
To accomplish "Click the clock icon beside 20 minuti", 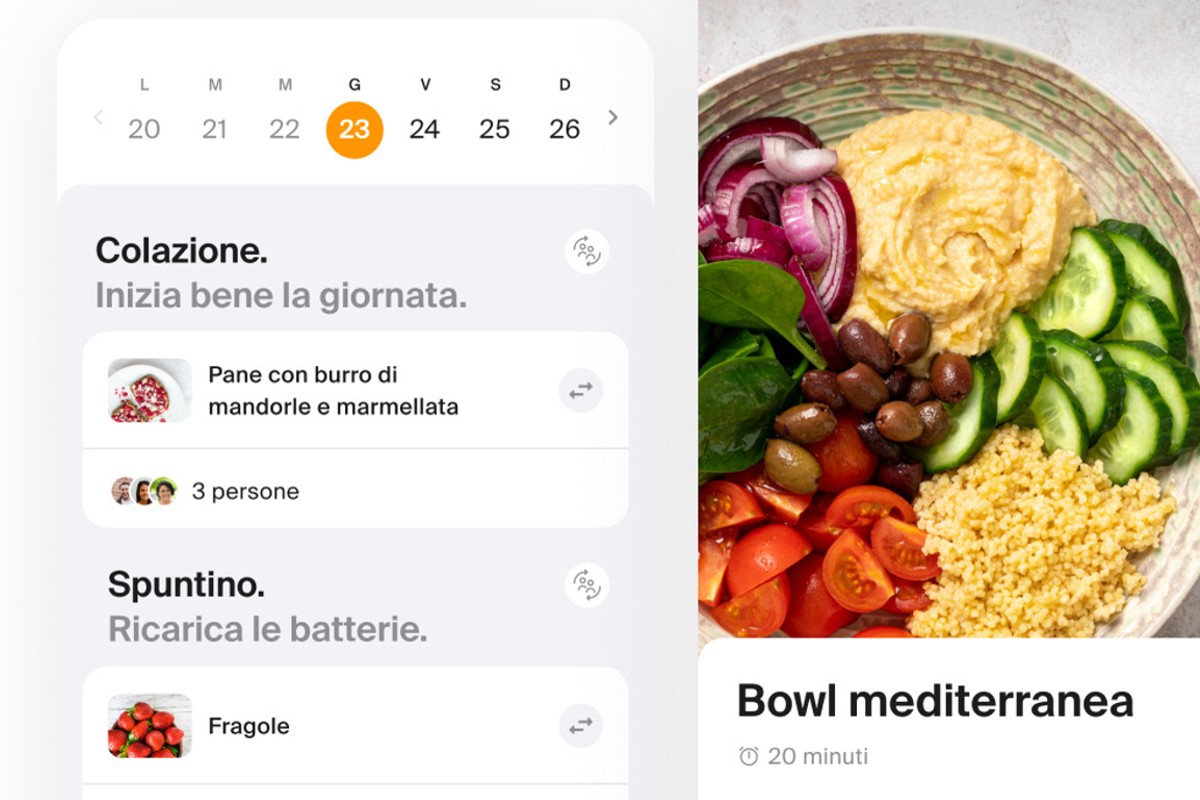I will coord(748,756).
